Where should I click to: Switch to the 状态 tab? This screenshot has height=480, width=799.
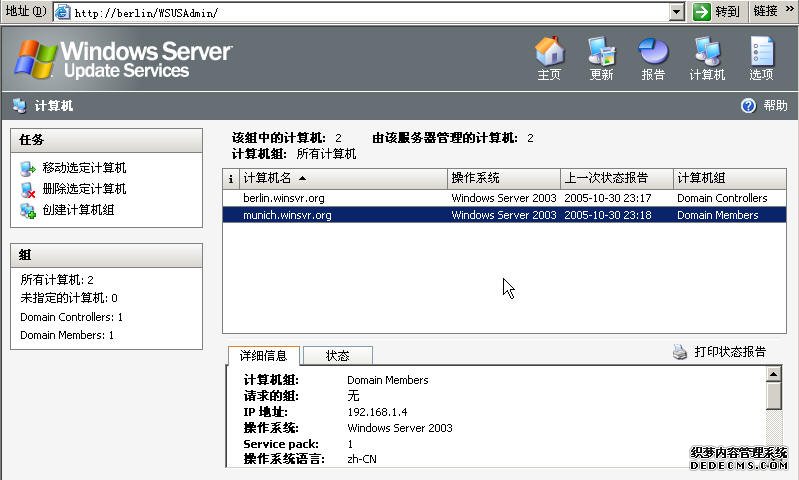[x=337, y=356]
